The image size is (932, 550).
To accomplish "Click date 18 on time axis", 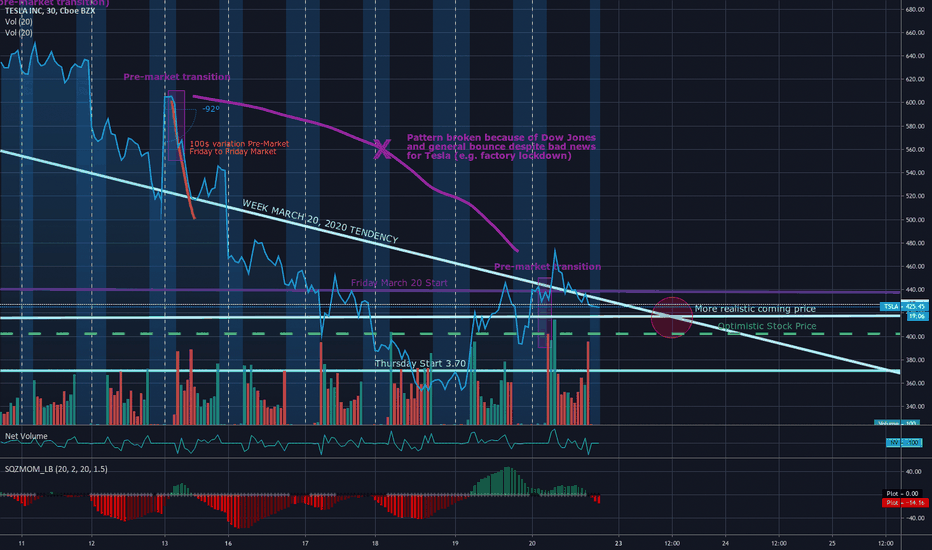I will 375,543.
